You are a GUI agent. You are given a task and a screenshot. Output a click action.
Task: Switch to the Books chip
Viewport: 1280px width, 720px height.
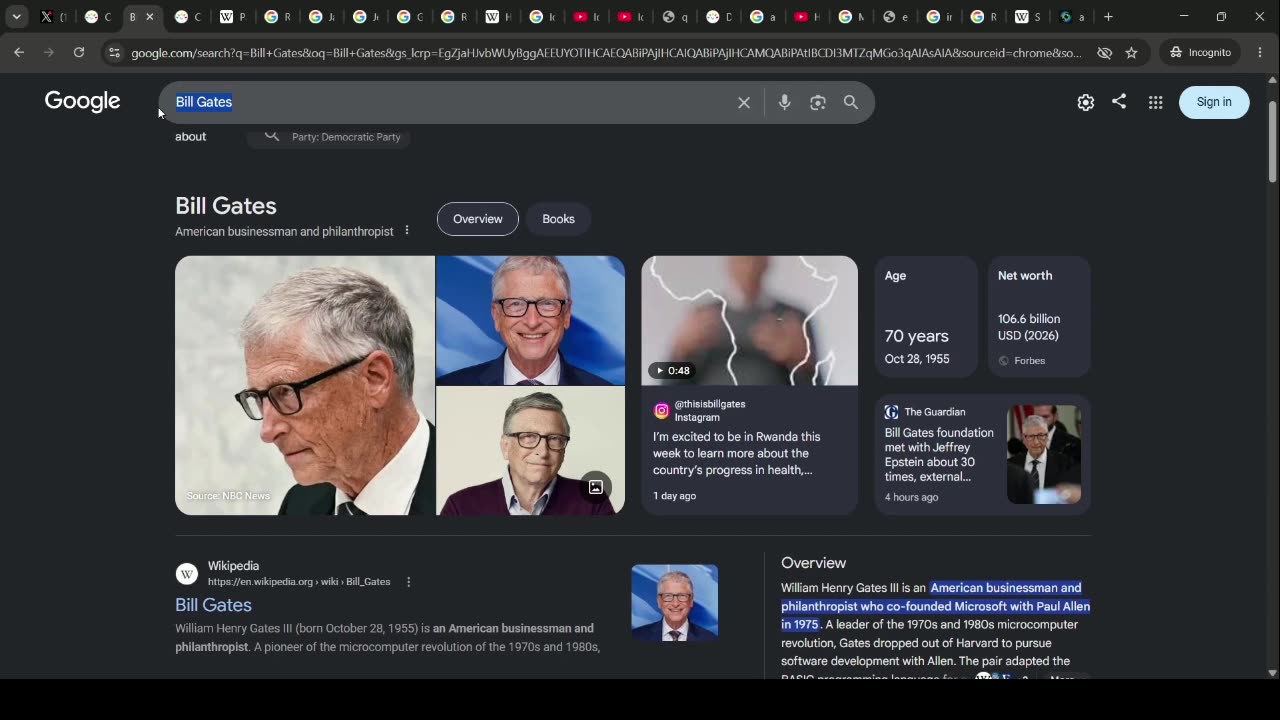pos(558,219)
